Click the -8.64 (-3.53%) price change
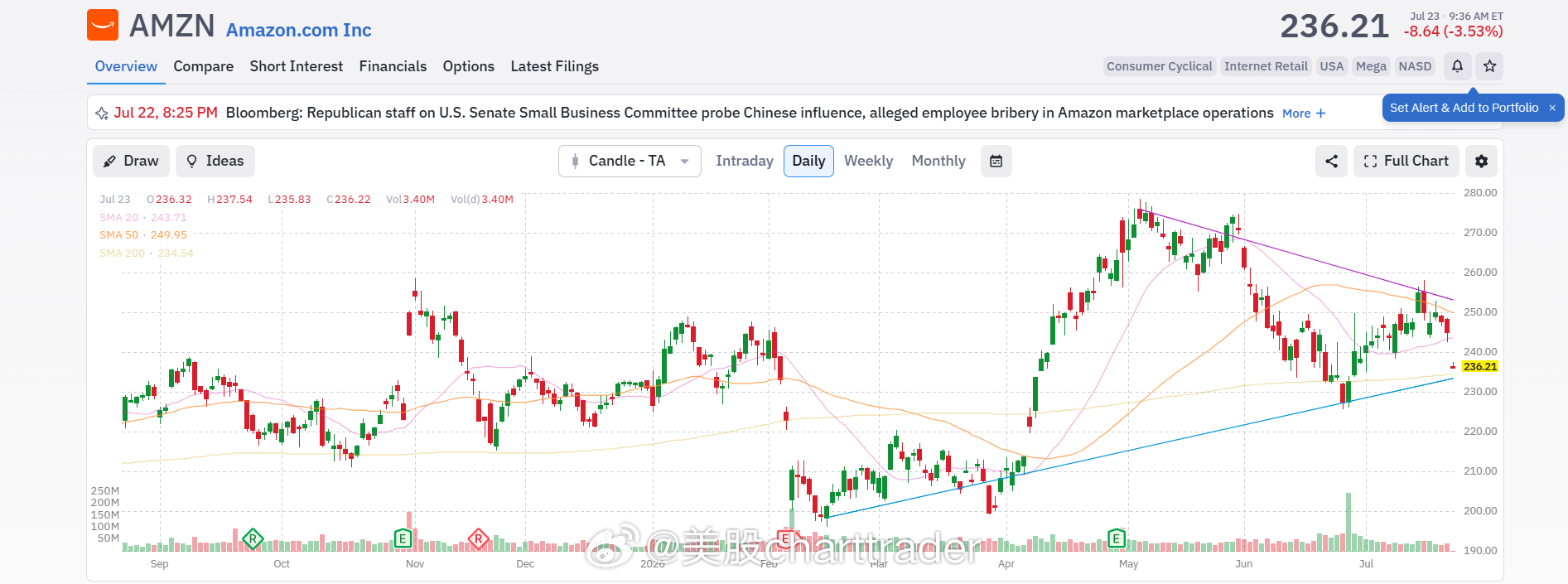Viewport: 1568px width, 584px height. pyautogui.click(x=1453, y=31)
